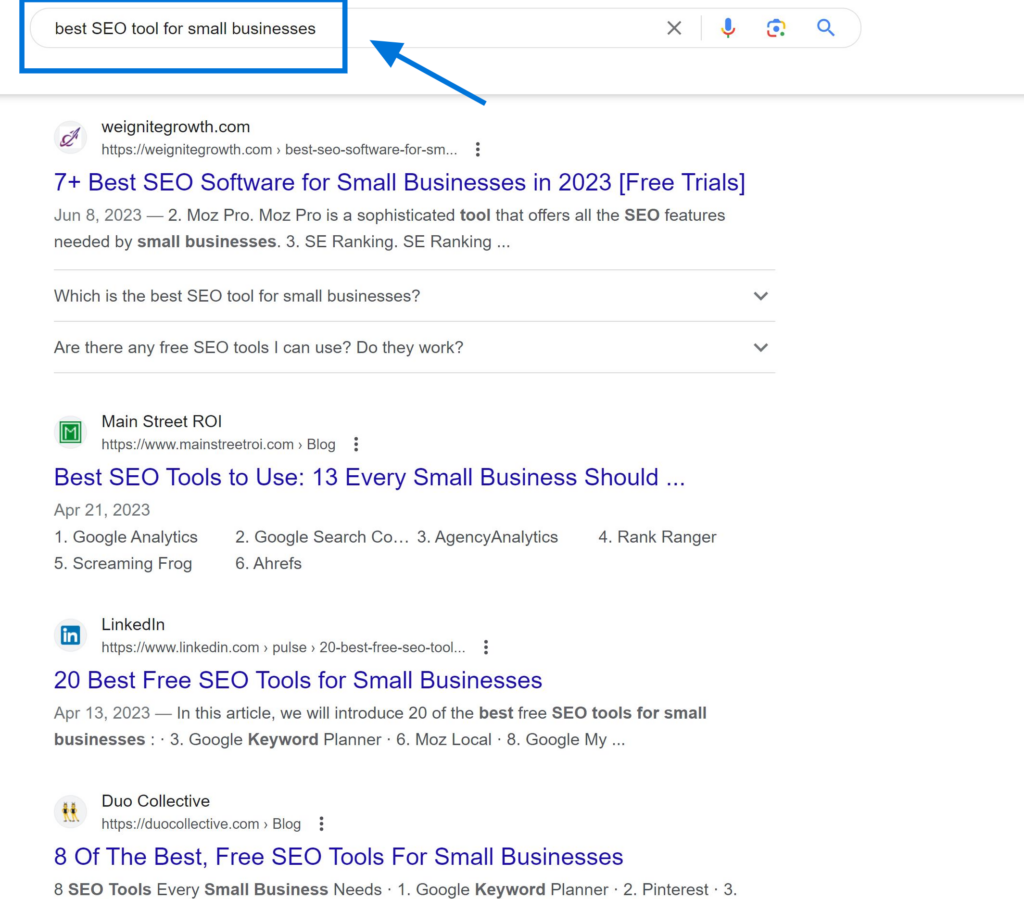Click the magnifying glass to search
This screenshot has height=899, width=1024.
825,27
